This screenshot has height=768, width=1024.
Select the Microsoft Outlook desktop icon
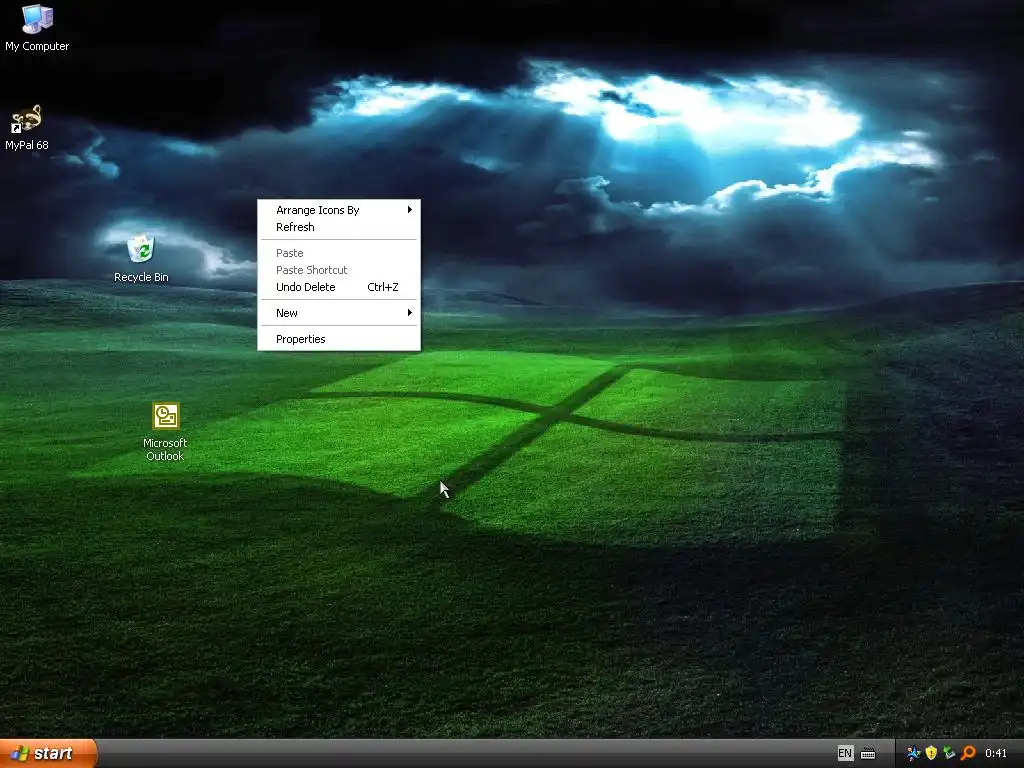click(x=165, y=432)
